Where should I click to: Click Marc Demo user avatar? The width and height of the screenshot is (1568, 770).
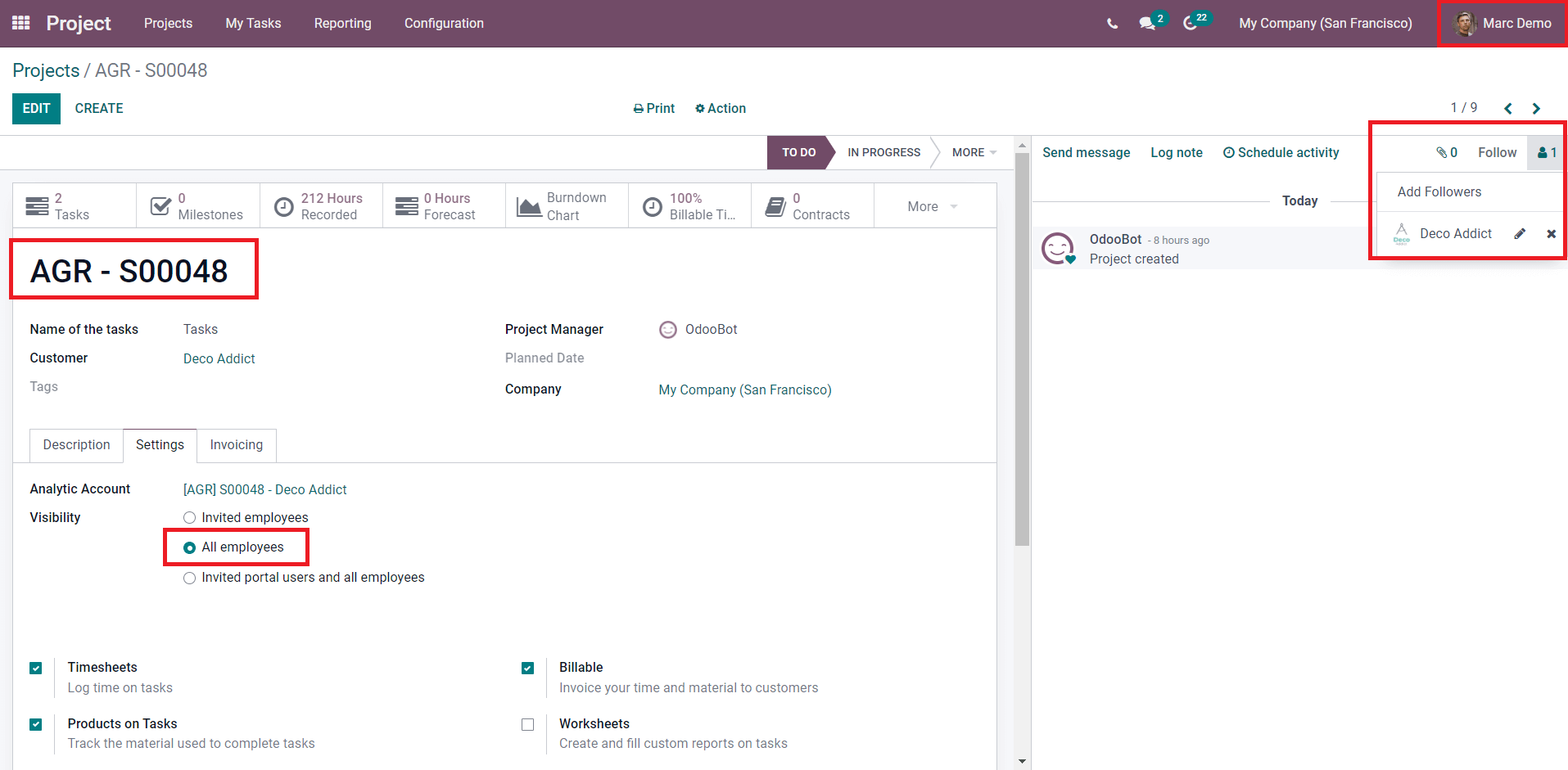click(1465, 24)
